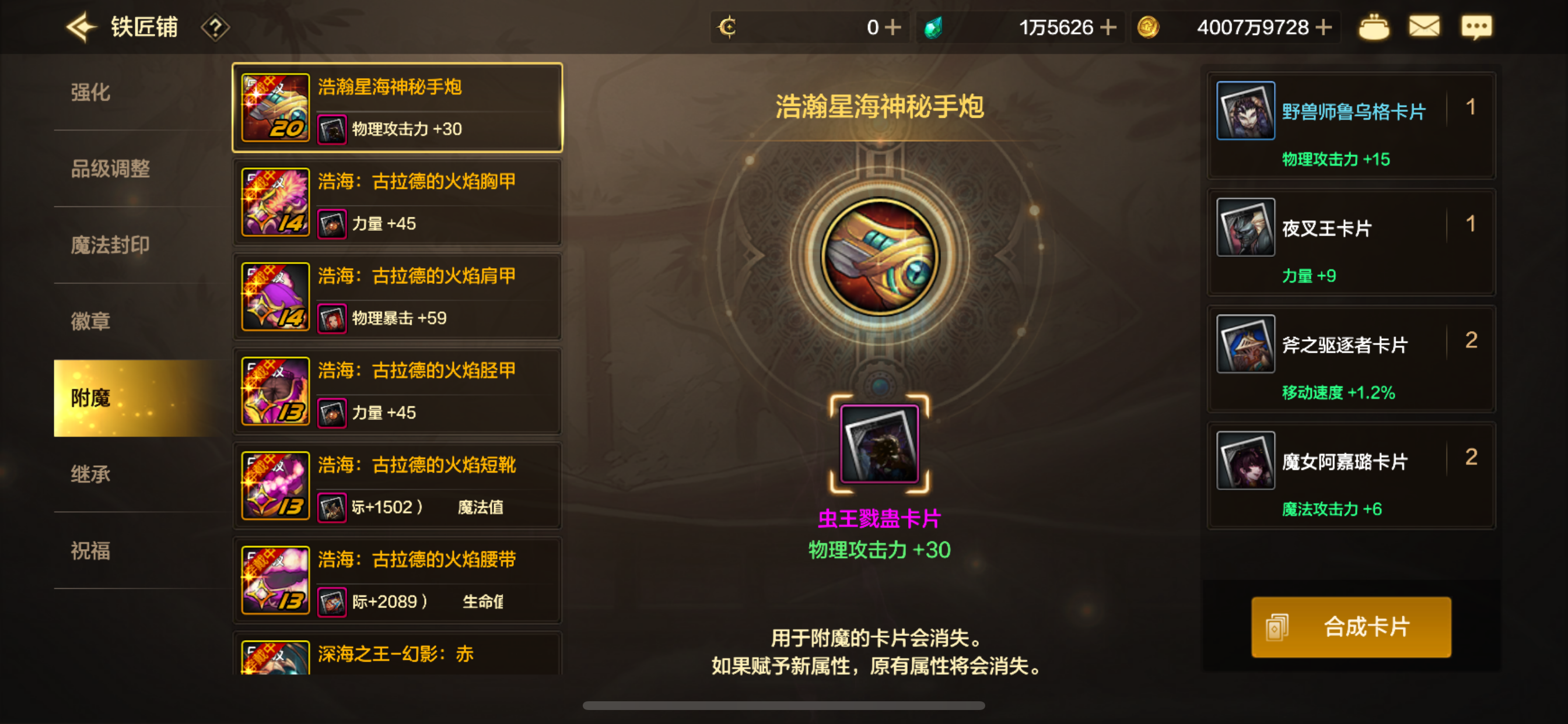Click the weapon emblem in the center circle
1568x724 pixels.
[x=880, y=256]
